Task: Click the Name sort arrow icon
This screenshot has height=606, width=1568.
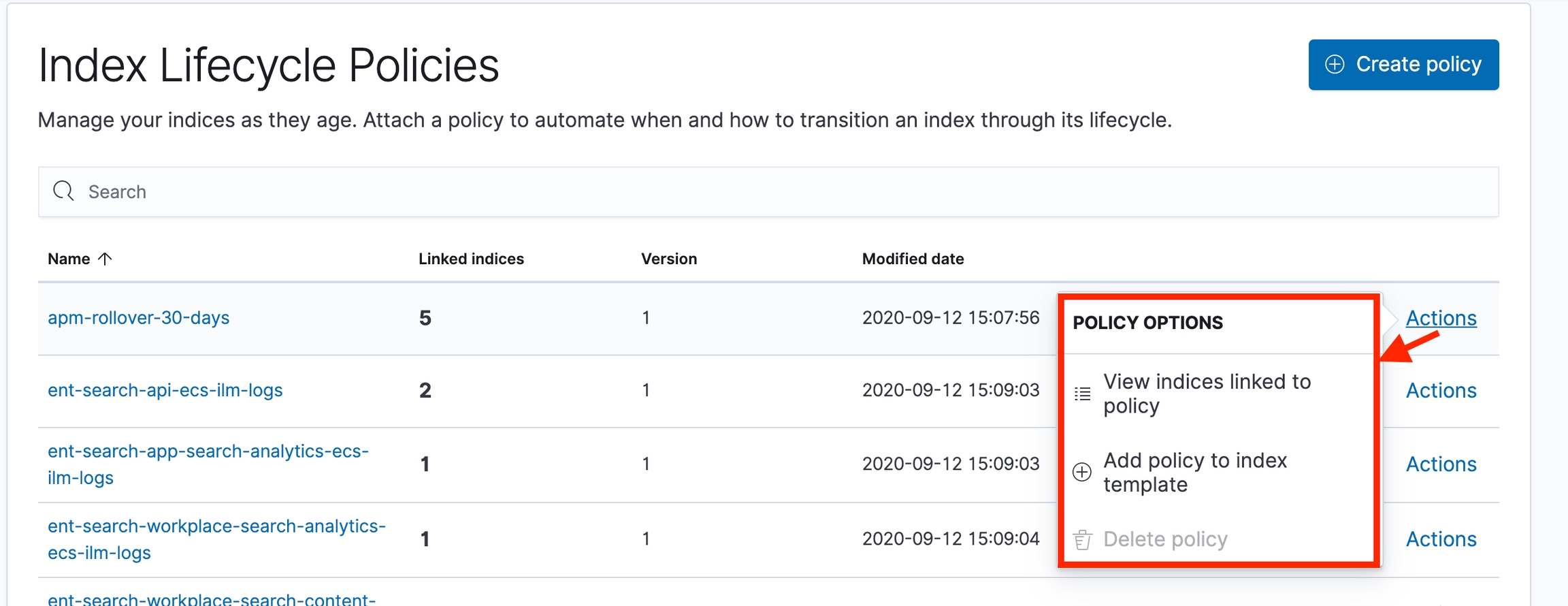Action: pyautogui.click(x=105, y=259)
